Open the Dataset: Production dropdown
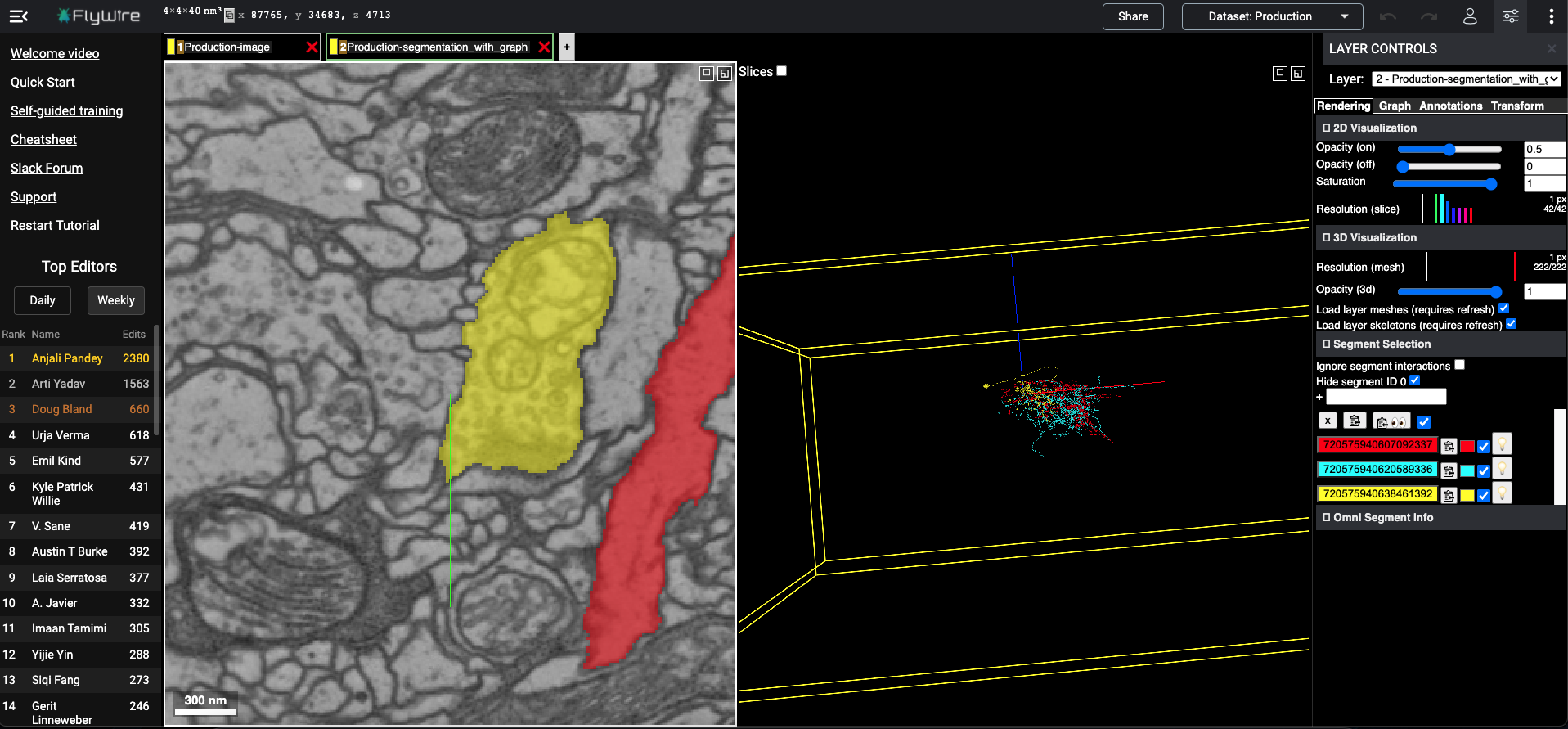 pyautogui.click(x=1272, y=16)
